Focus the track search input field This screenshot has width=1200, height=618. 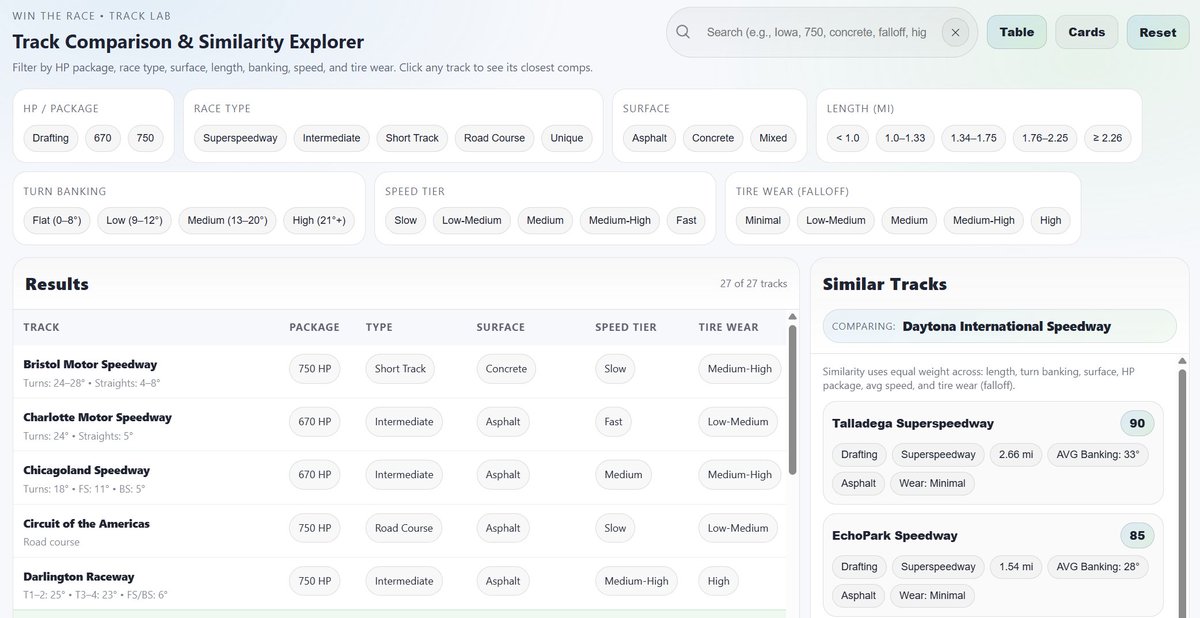tap(816, 32)
